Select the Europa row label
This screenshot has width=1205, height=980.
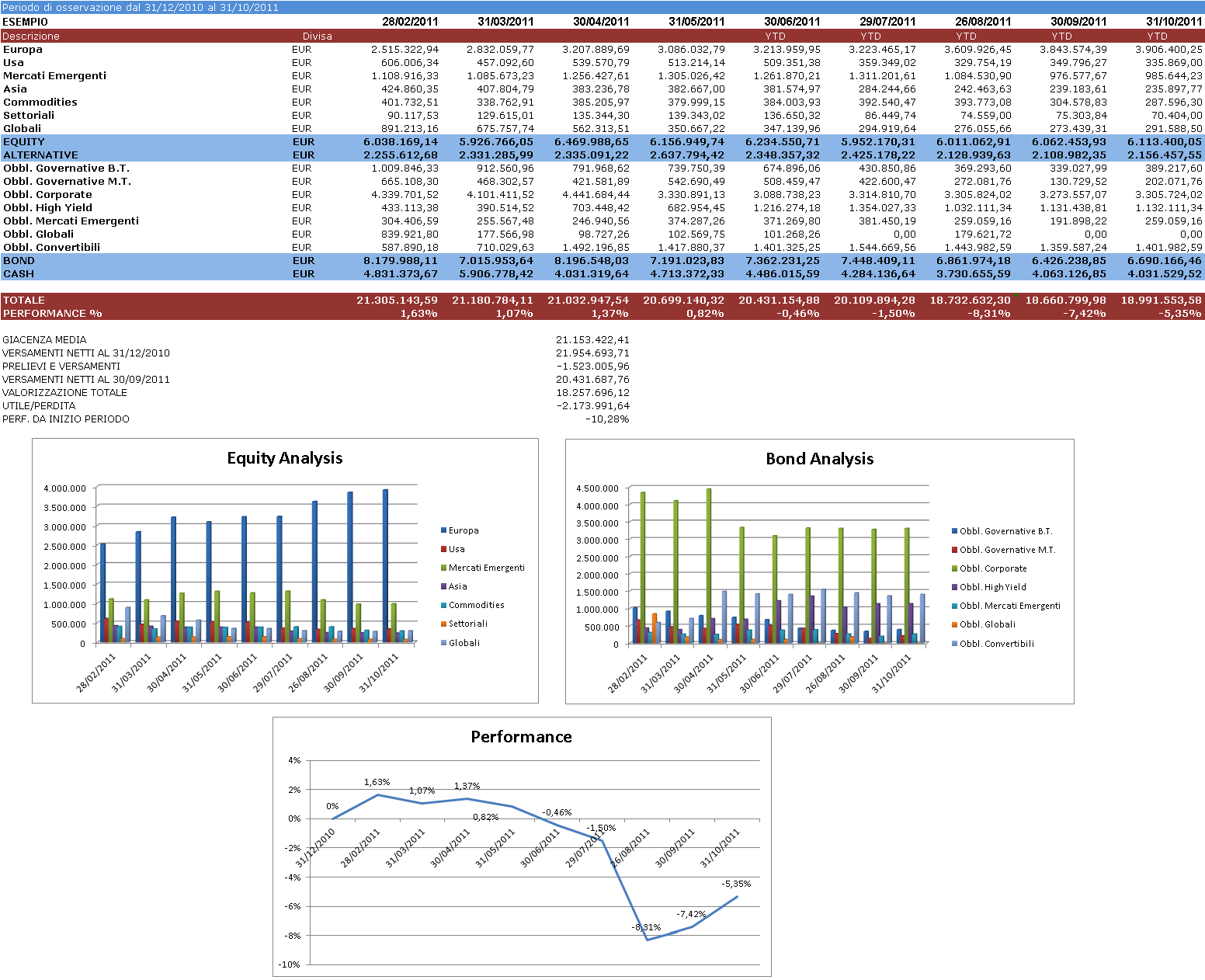click(x=23, y=49)
